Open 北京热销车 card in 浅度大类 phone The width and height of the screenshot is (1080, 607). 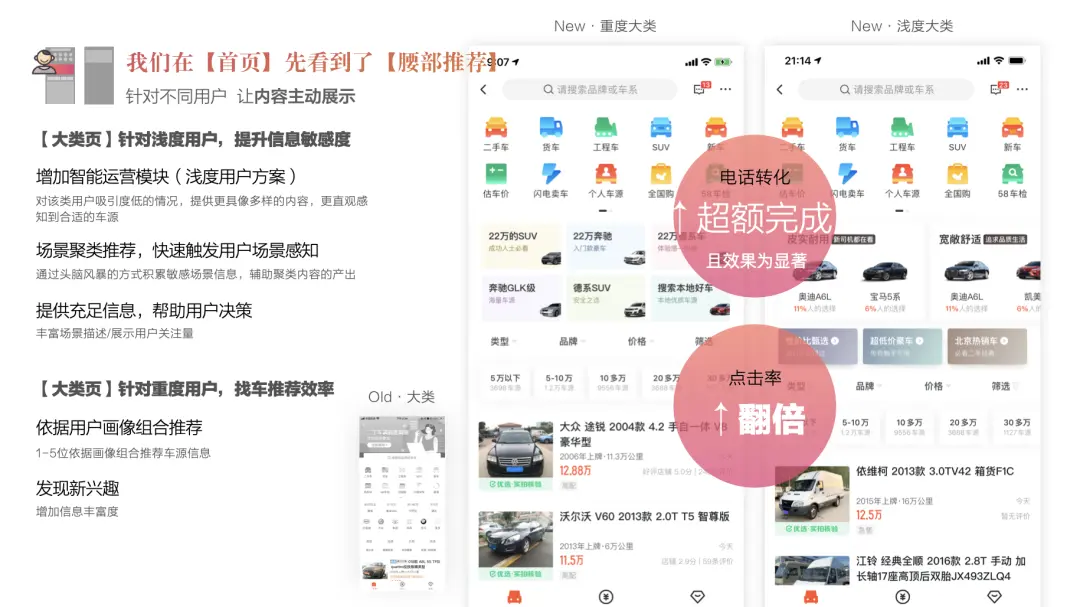click(x=987, y=346)
